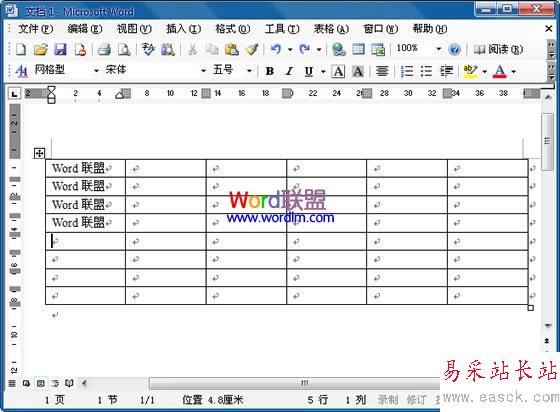Image resolution: width=560 pixels, height=412 pixels.
Task: Click the tab selector at the ruler corner
Action: pyautogui.click(x=14, y=94)
